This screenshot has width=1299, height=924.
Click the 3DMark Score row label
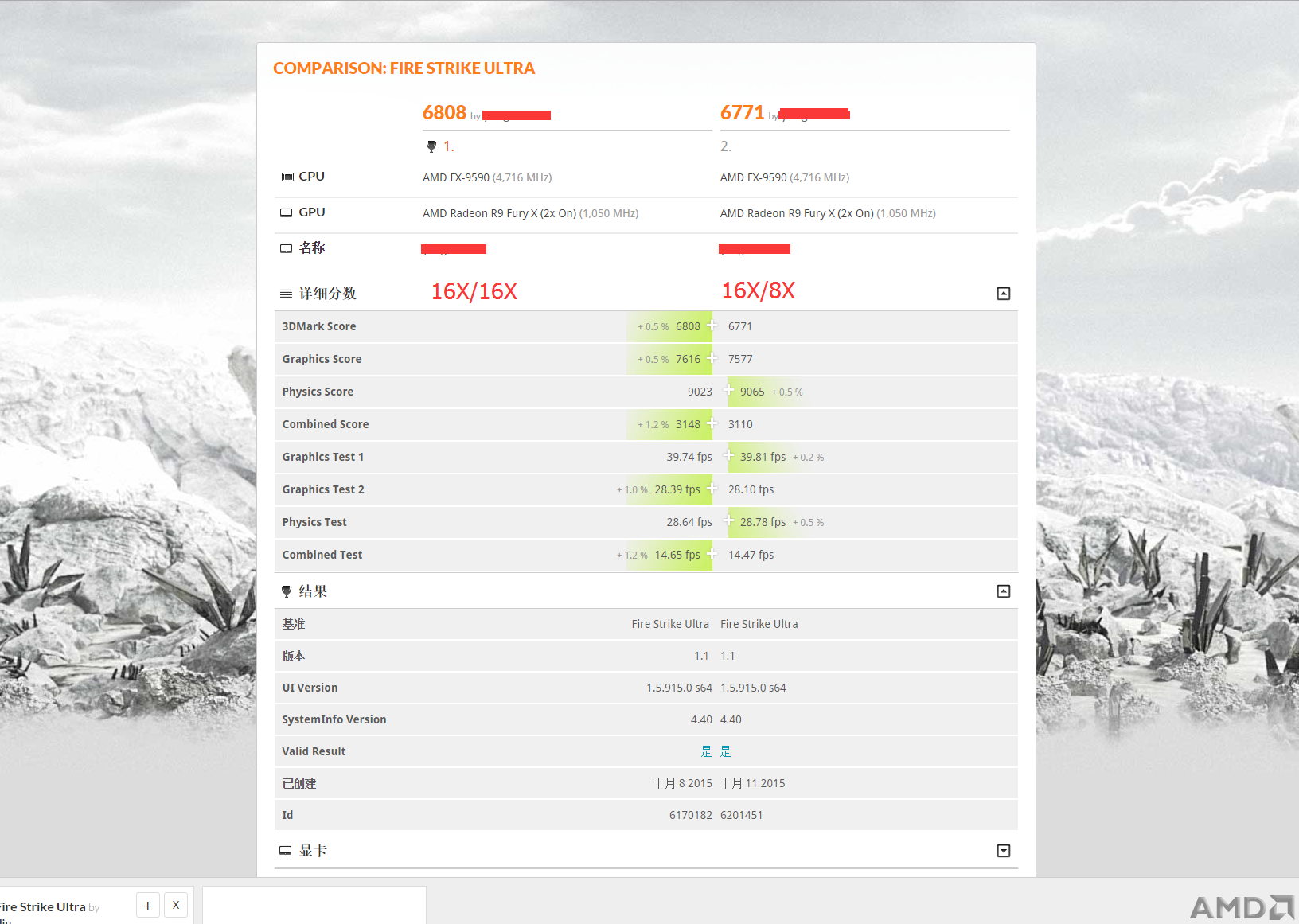click(319, 326)
